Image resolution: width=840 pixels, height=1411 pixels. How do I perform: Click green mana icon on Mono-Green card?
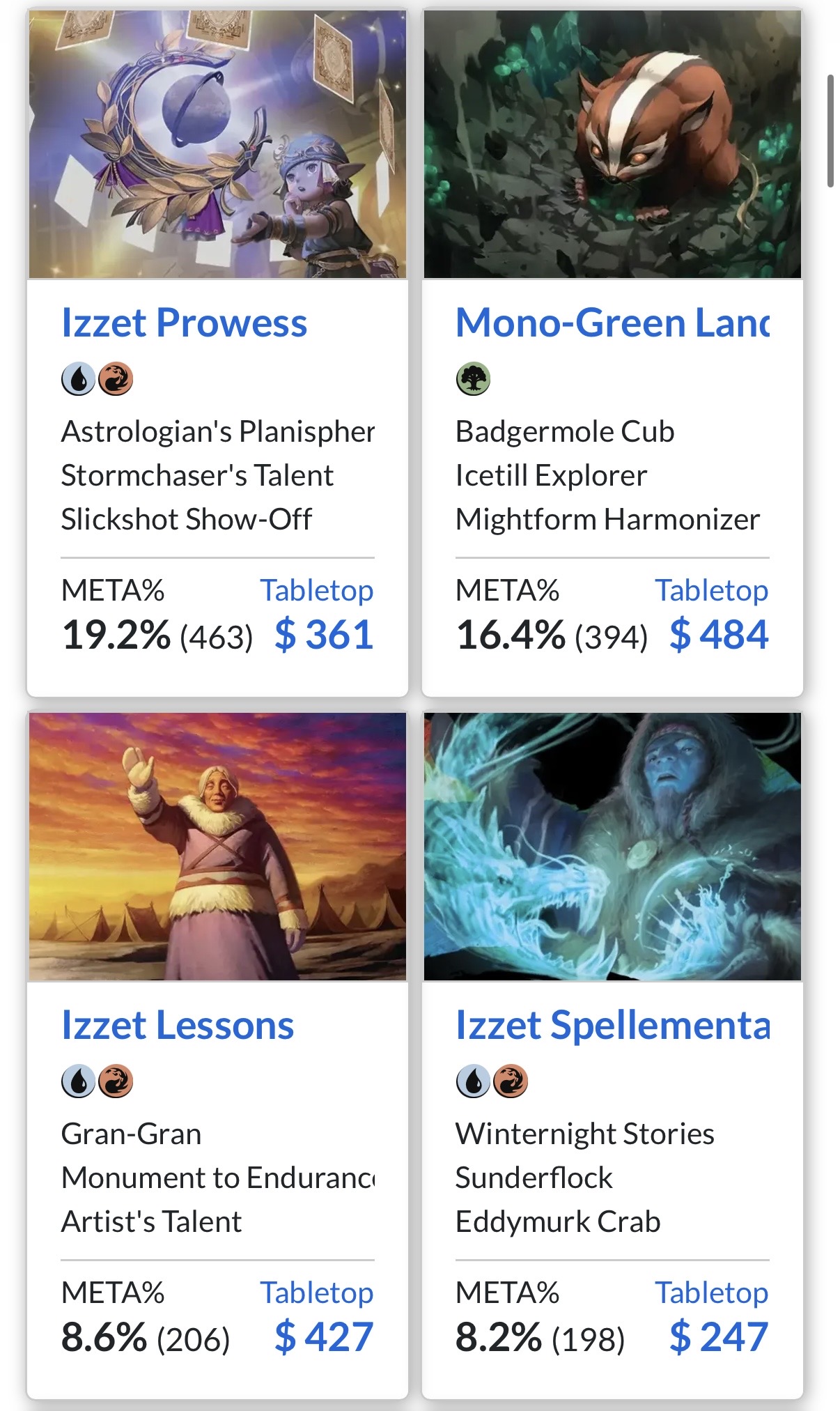point(473,380)
